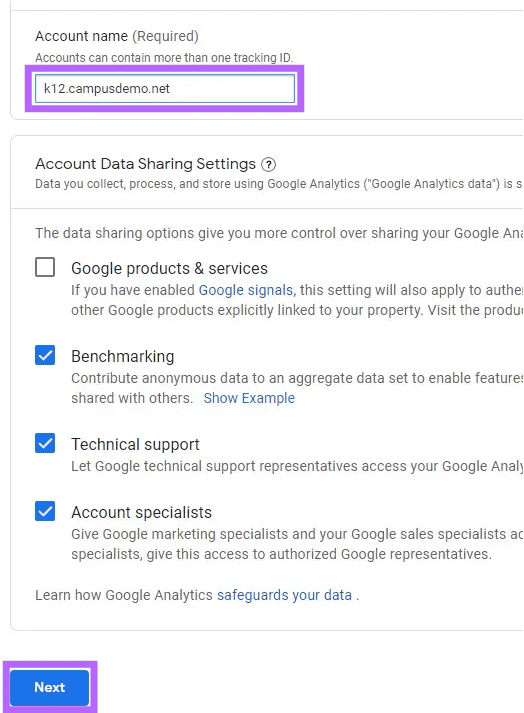Open help icon beside Account Data Sharing Settings
The width and height of the screenshot is (524, 713).
(268, 164)
